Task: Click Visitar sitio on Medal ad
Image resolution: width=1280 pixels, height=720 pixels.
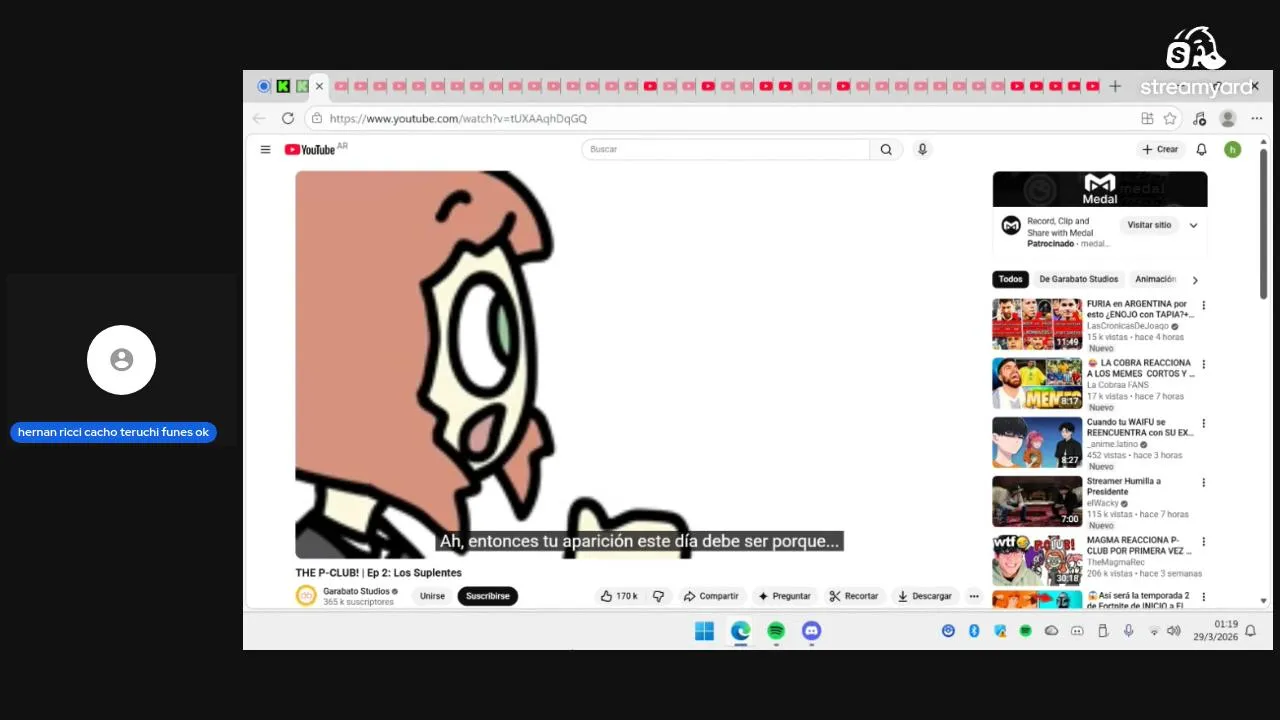Action: point(1149,225)
